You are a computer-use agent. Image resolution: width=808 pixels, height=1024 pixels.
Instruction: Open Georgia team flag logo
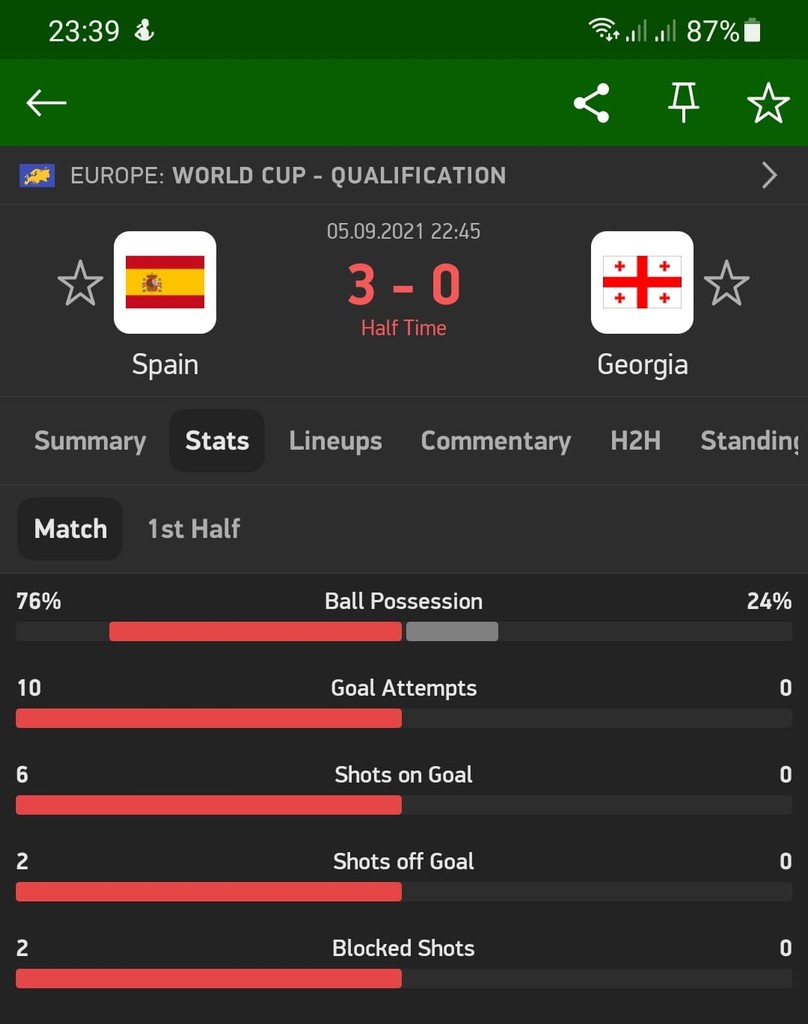tap(642, 282)
